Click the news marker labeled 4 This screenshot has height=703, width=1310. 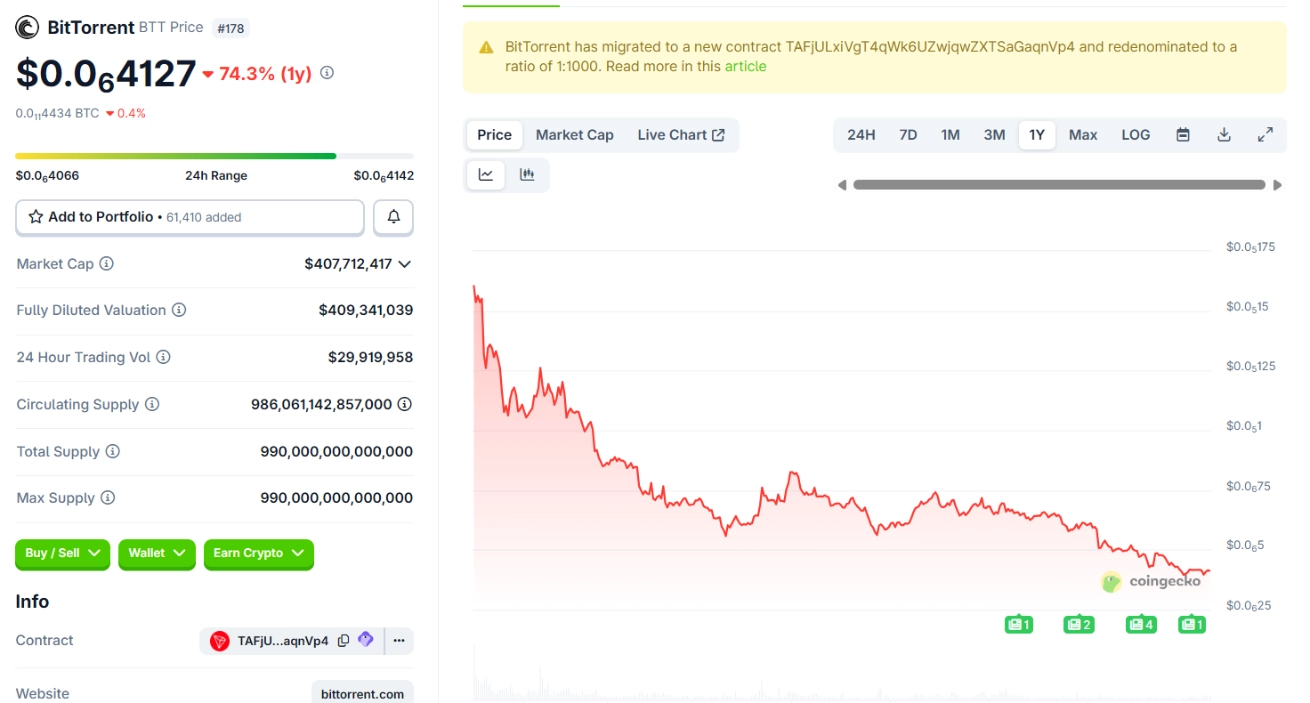(1140, 625)
